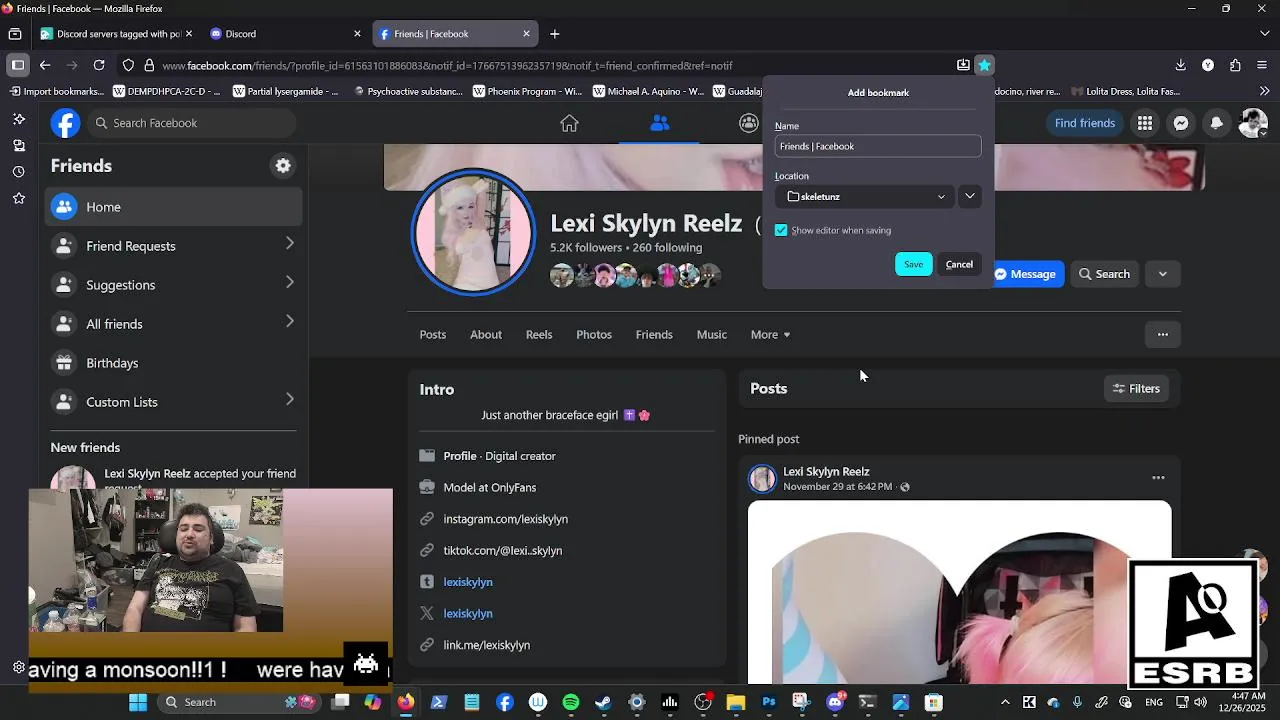Click the Windows Start button
The height and width of the screenshot is (720, 1280).
pos(138,702)
